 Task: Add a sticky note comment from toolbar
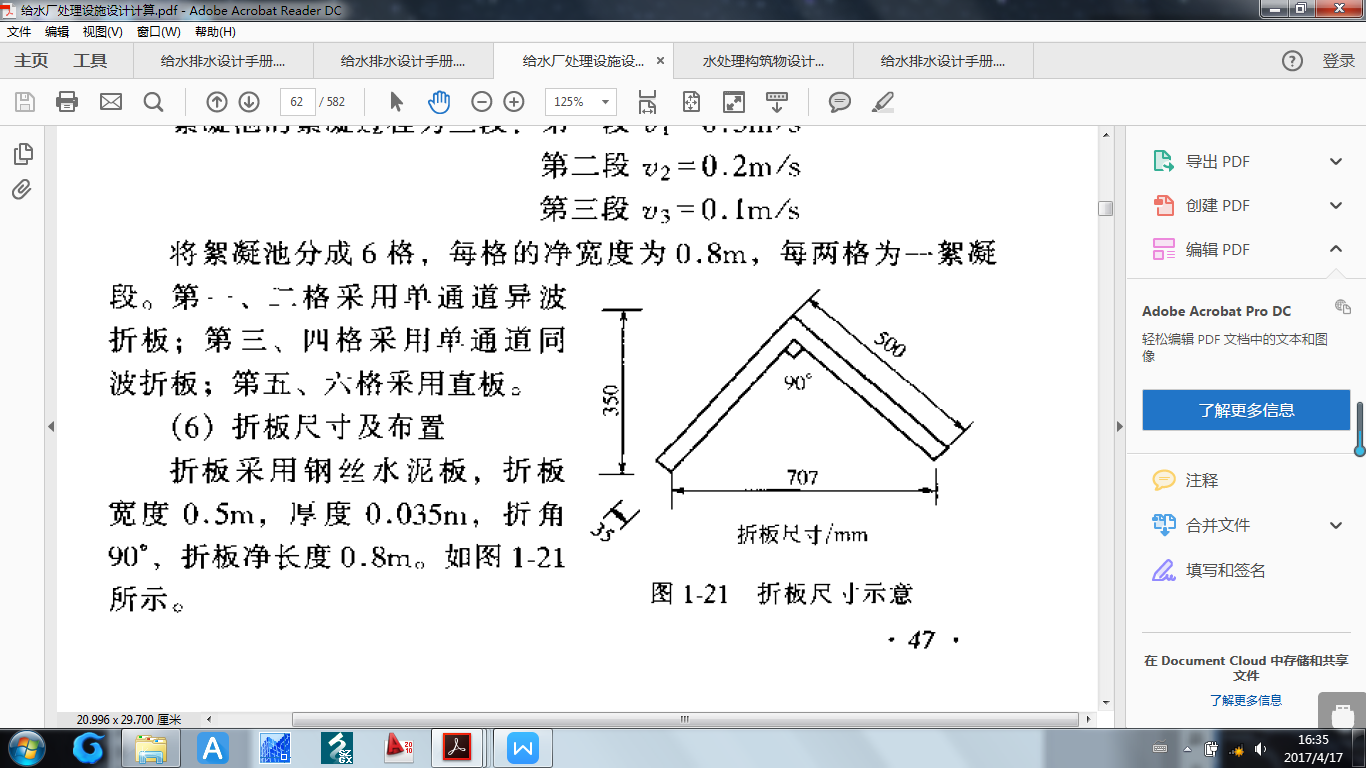coord(840,101)
